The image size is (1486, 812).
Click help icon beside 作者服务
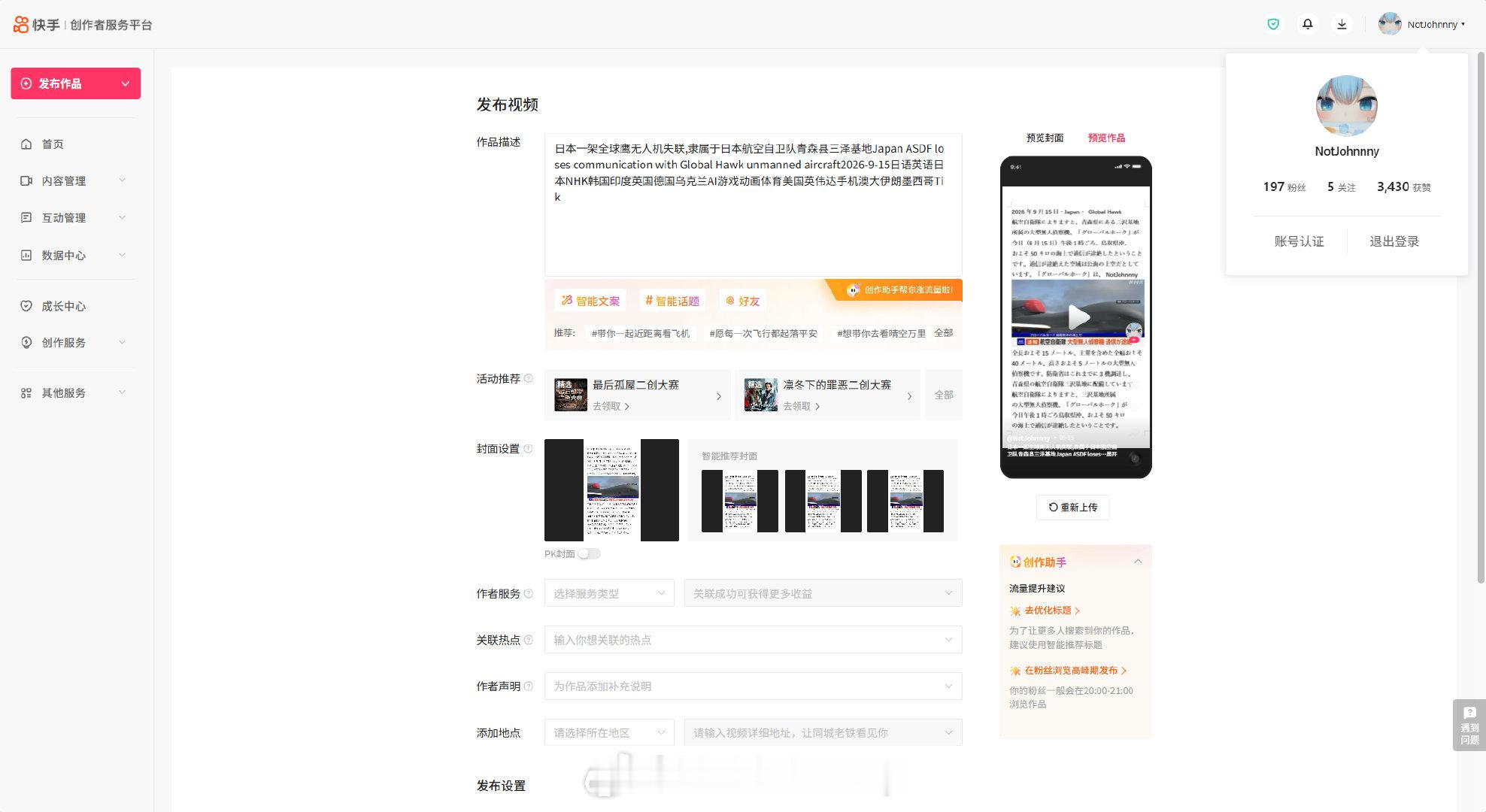528,593
